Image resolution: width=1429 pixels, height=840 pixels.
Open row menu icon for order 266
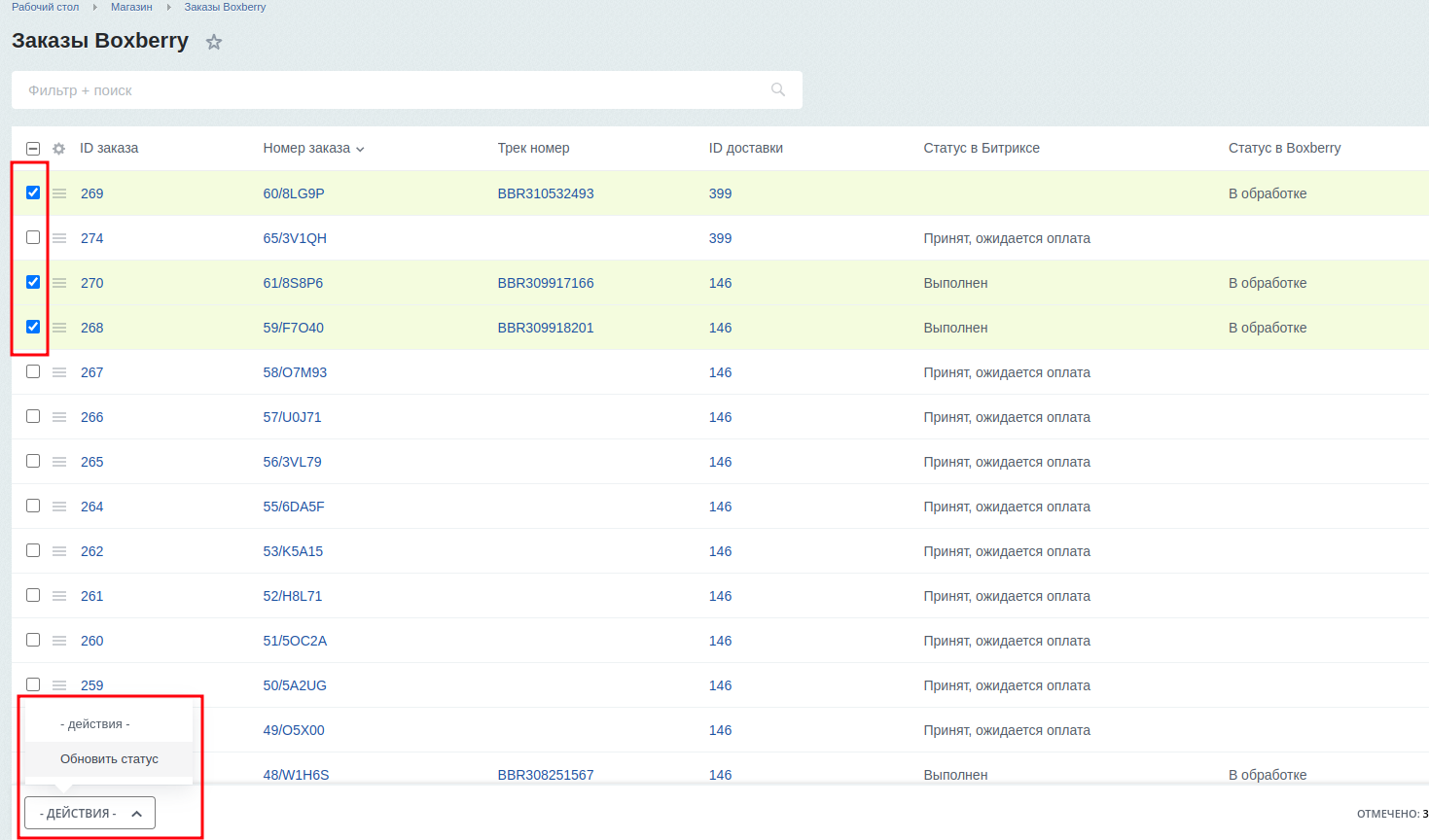59,417
